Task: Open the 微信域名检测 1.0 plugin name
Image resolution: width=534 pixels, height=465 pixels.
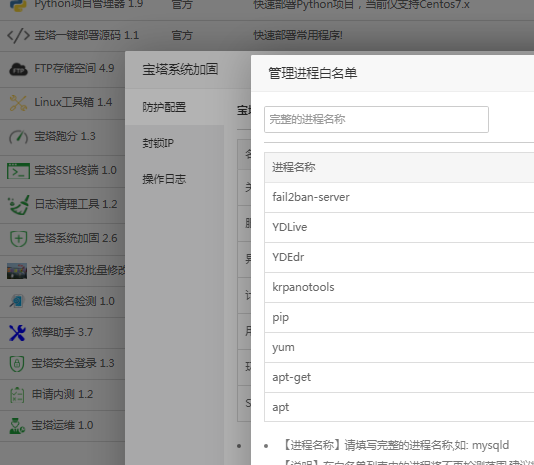Action: pos(73,301)
